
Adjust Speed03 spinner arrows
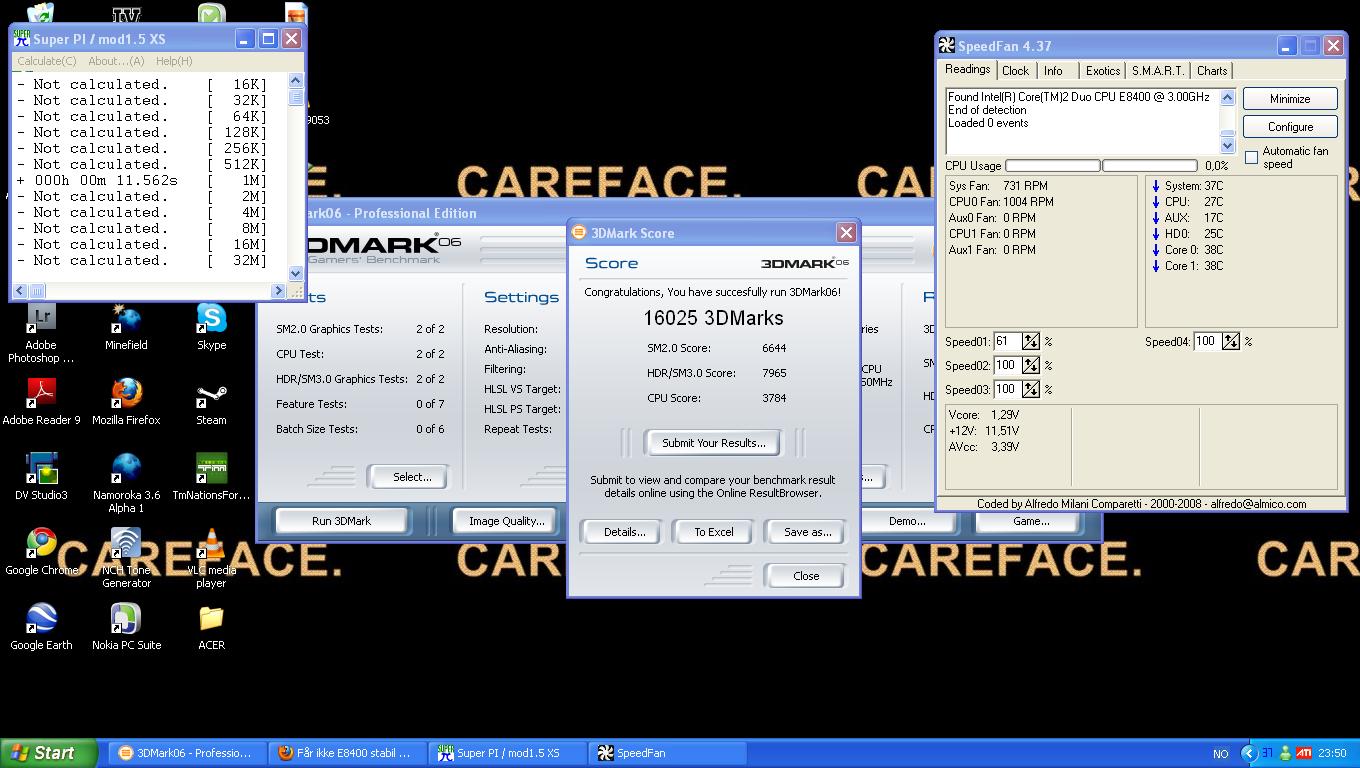pyautogui.click(x=1031, y=389)
